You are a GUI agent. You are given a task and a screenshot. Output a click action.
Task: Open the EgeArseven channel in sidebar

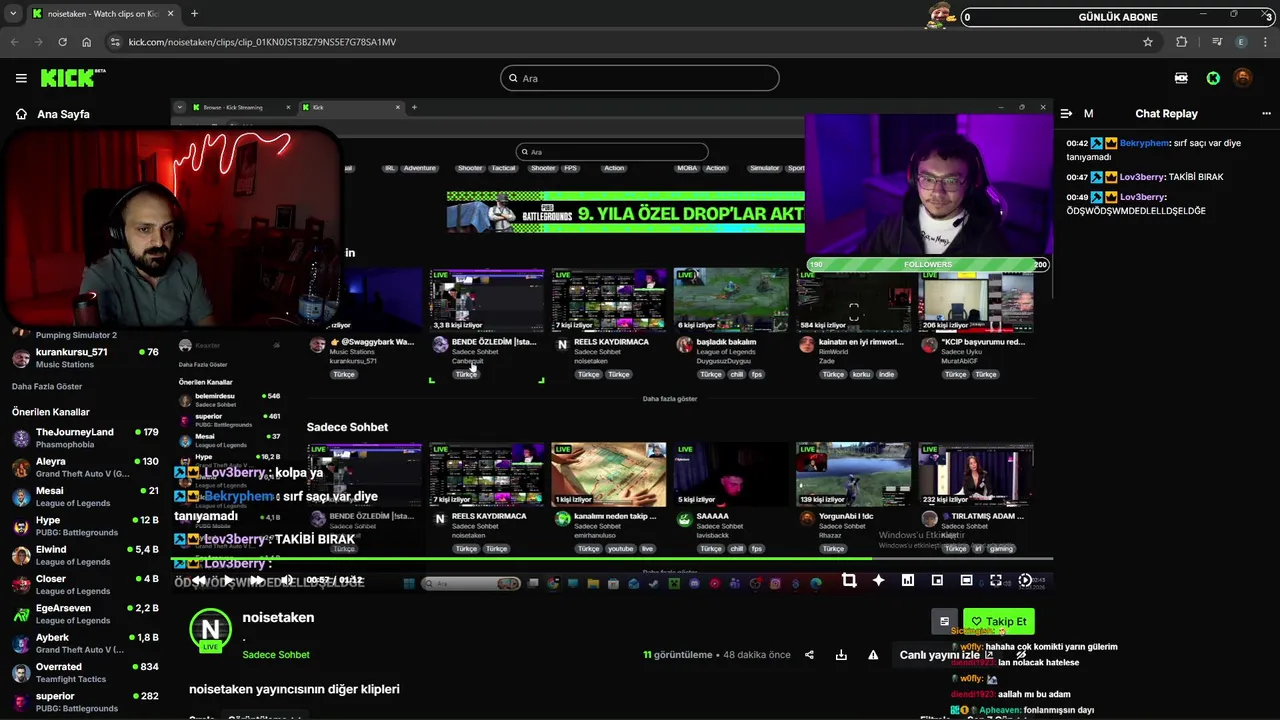coord(85,614)
